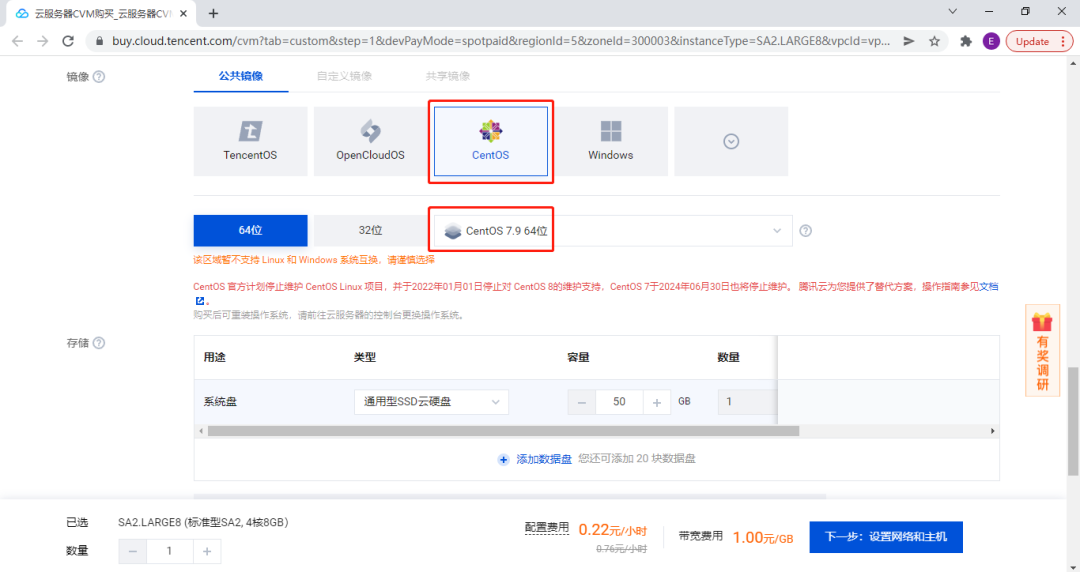The height and width of the screenshot is (572, 1080).
Task: Click the 添加数据盘 link
Action: coord(544,460)
